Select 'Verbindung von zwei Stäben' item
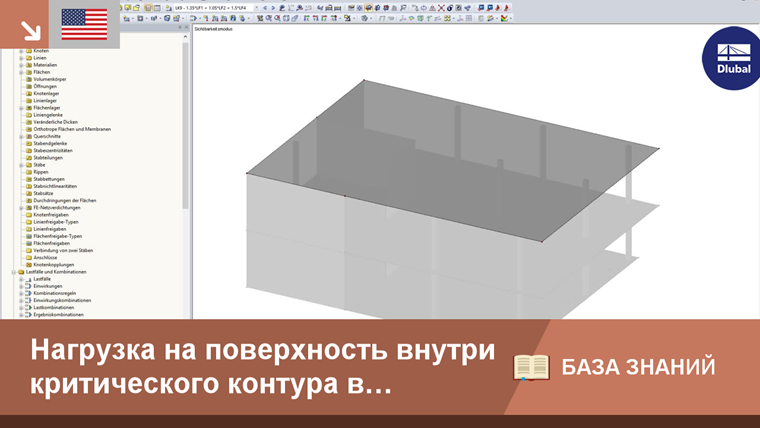760x428 pixels. click(x=63, y=251)
